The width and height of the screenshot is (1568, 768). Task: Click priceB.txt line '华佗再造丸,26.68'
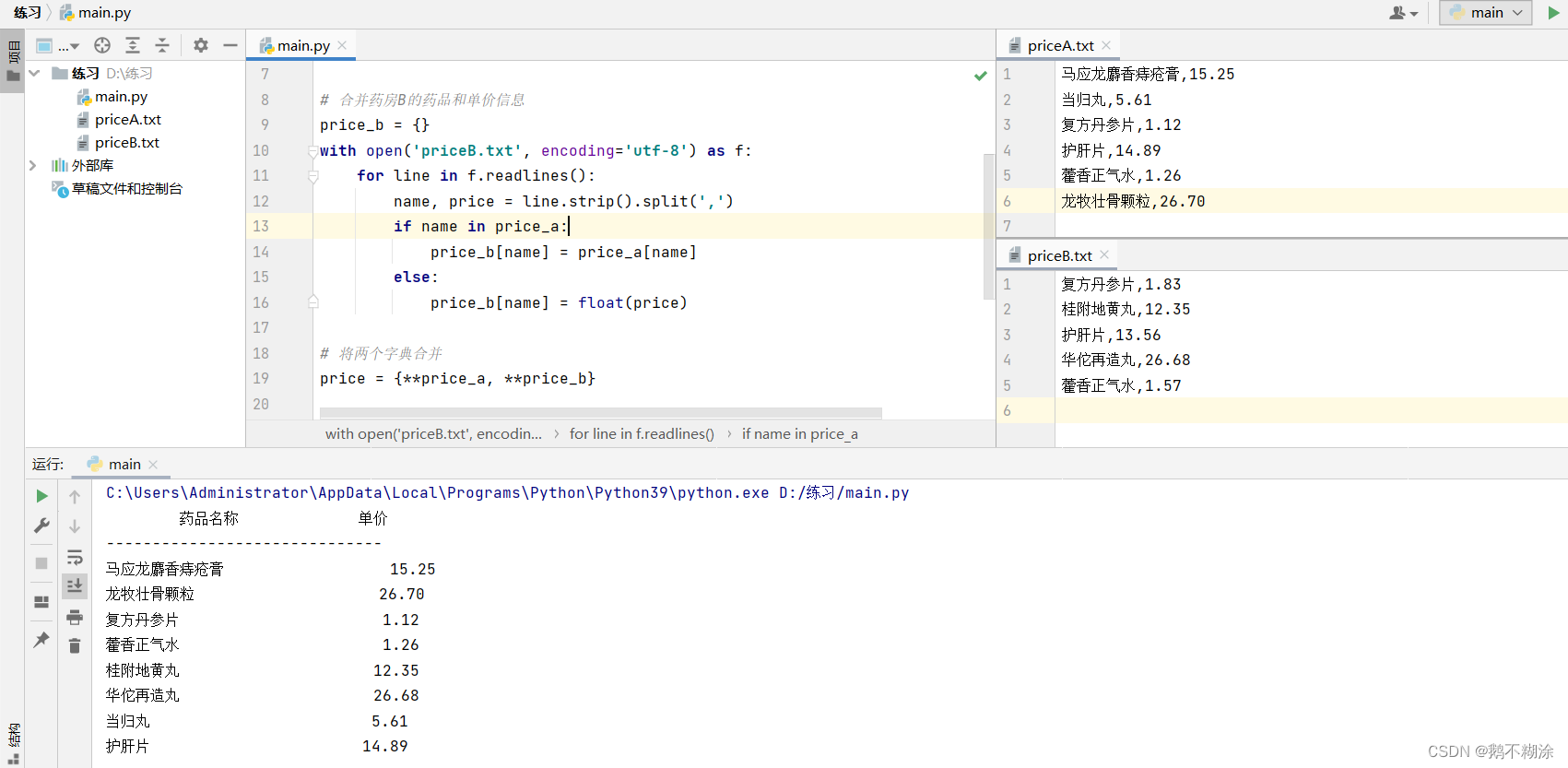point(1126,360)
